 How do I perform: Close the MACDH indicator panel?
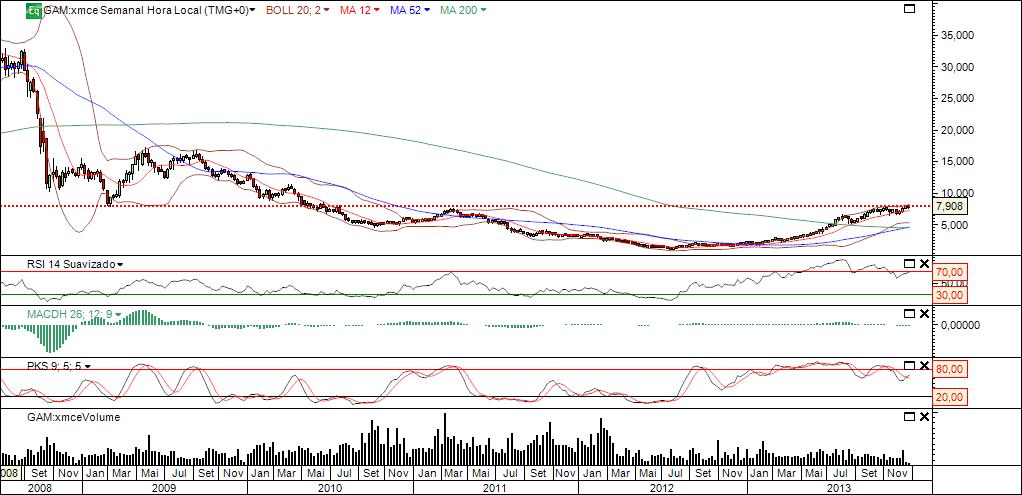pyautogui.click(x=924, y=314)
